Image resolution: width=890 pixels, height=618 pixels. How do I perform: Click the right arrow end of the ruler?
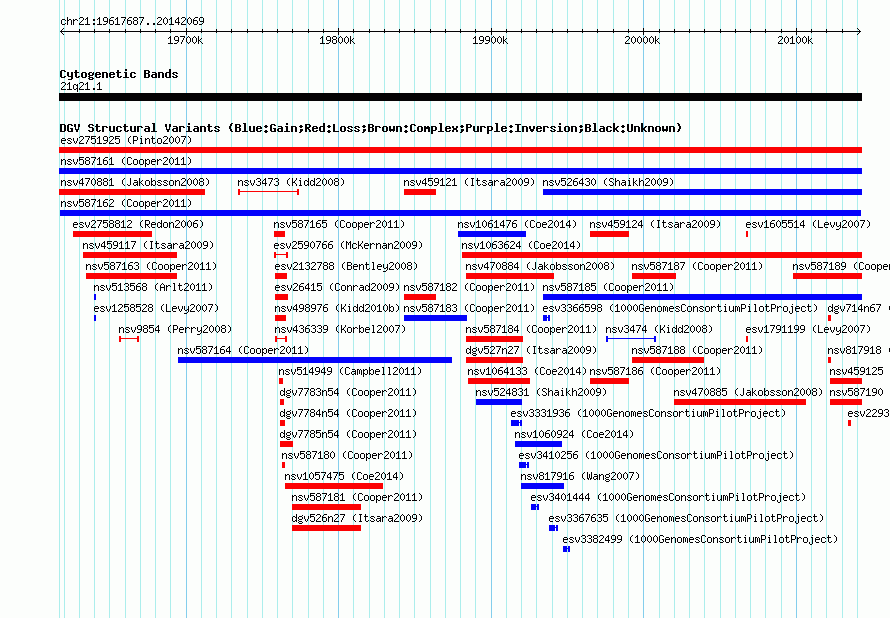(859, 31)
